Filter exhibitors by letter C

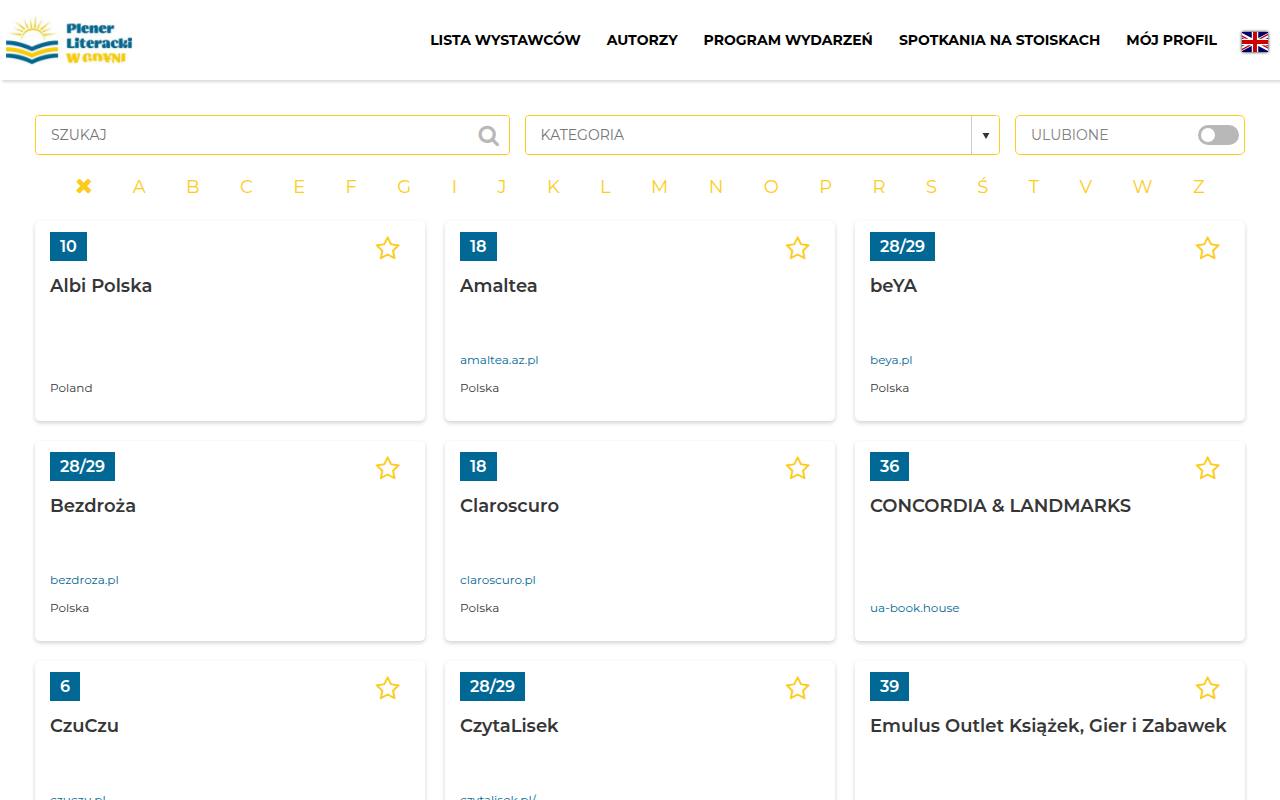[x=246, y=187]
